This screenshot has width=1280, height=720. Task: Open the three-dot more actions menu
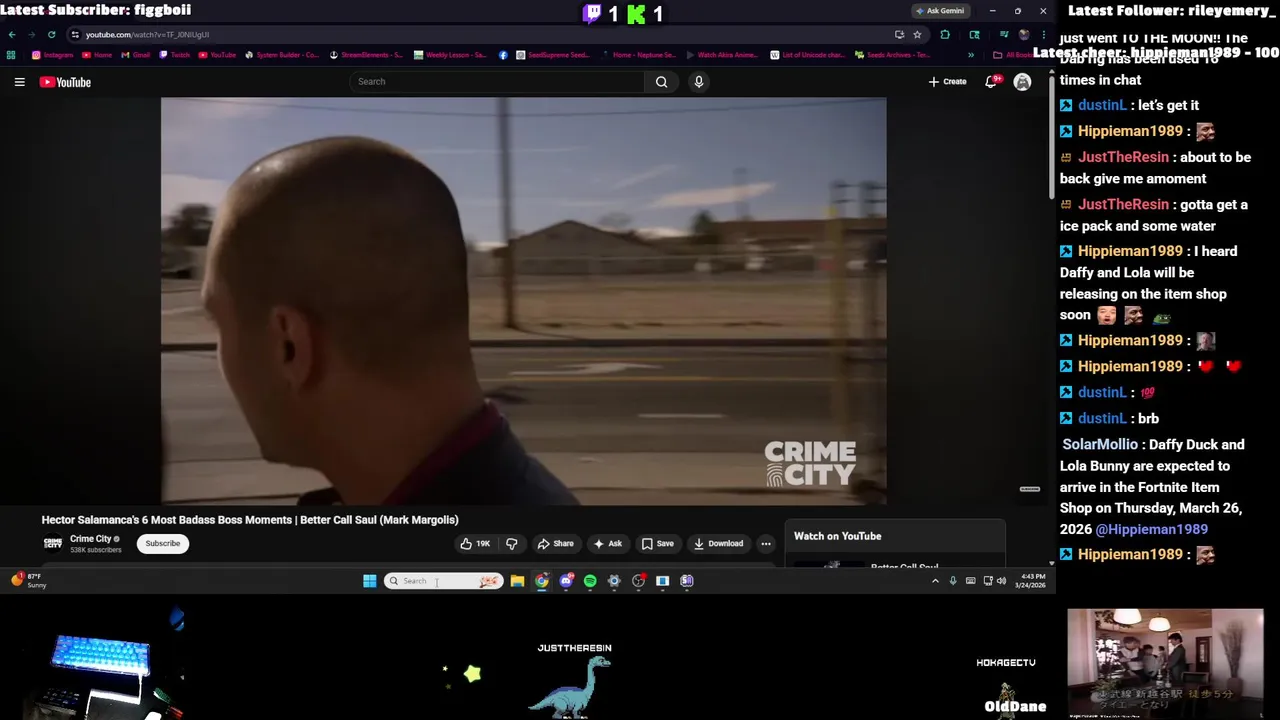pos(766,544)
